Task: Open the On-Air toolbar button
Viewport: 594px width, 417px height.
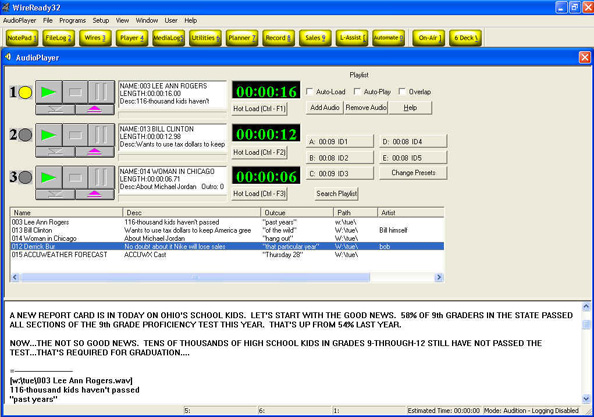Action: [428, 38]
